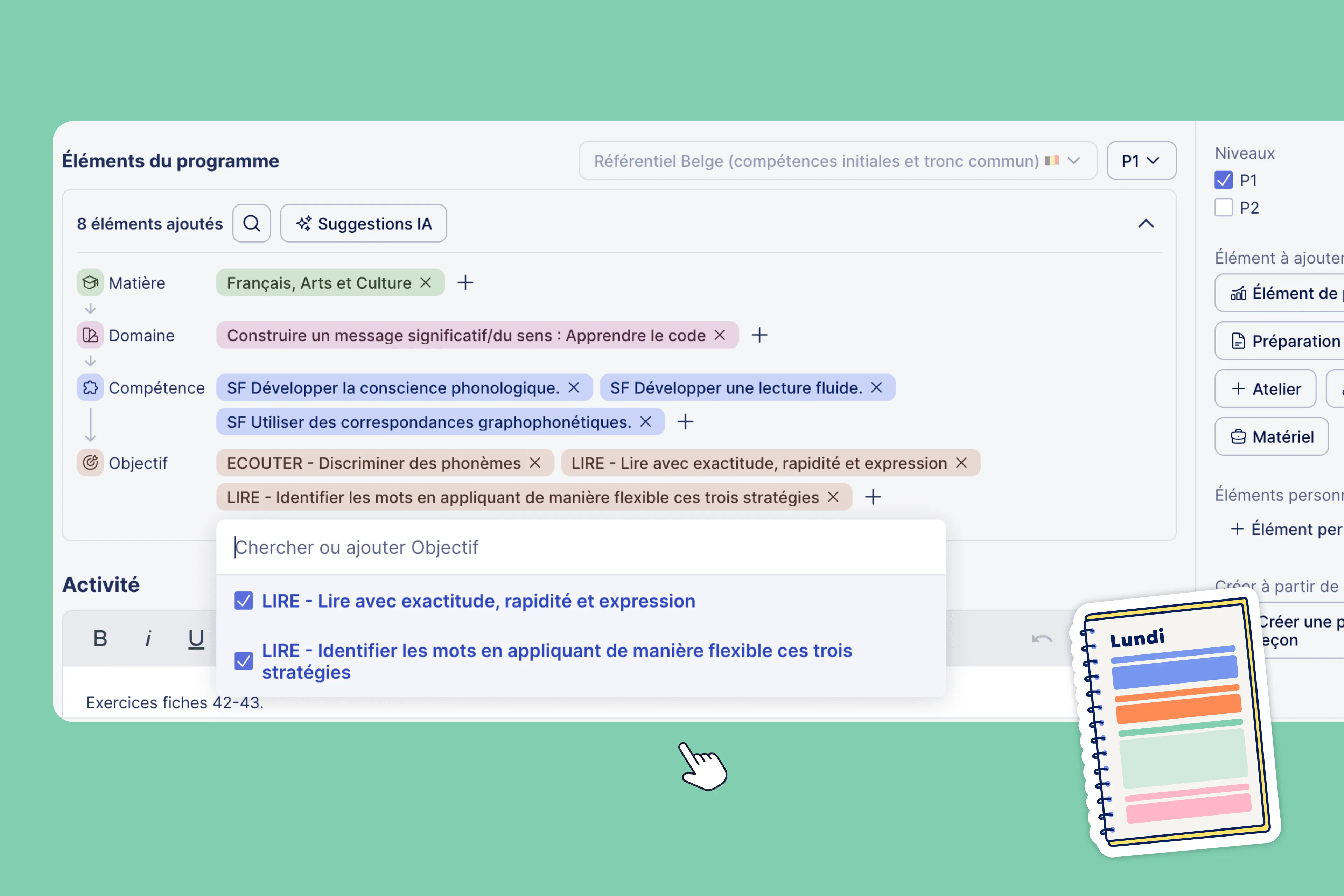1344x896 pixels.
Task: Toggle underline formatting
Action: click(x=196, y=639)
